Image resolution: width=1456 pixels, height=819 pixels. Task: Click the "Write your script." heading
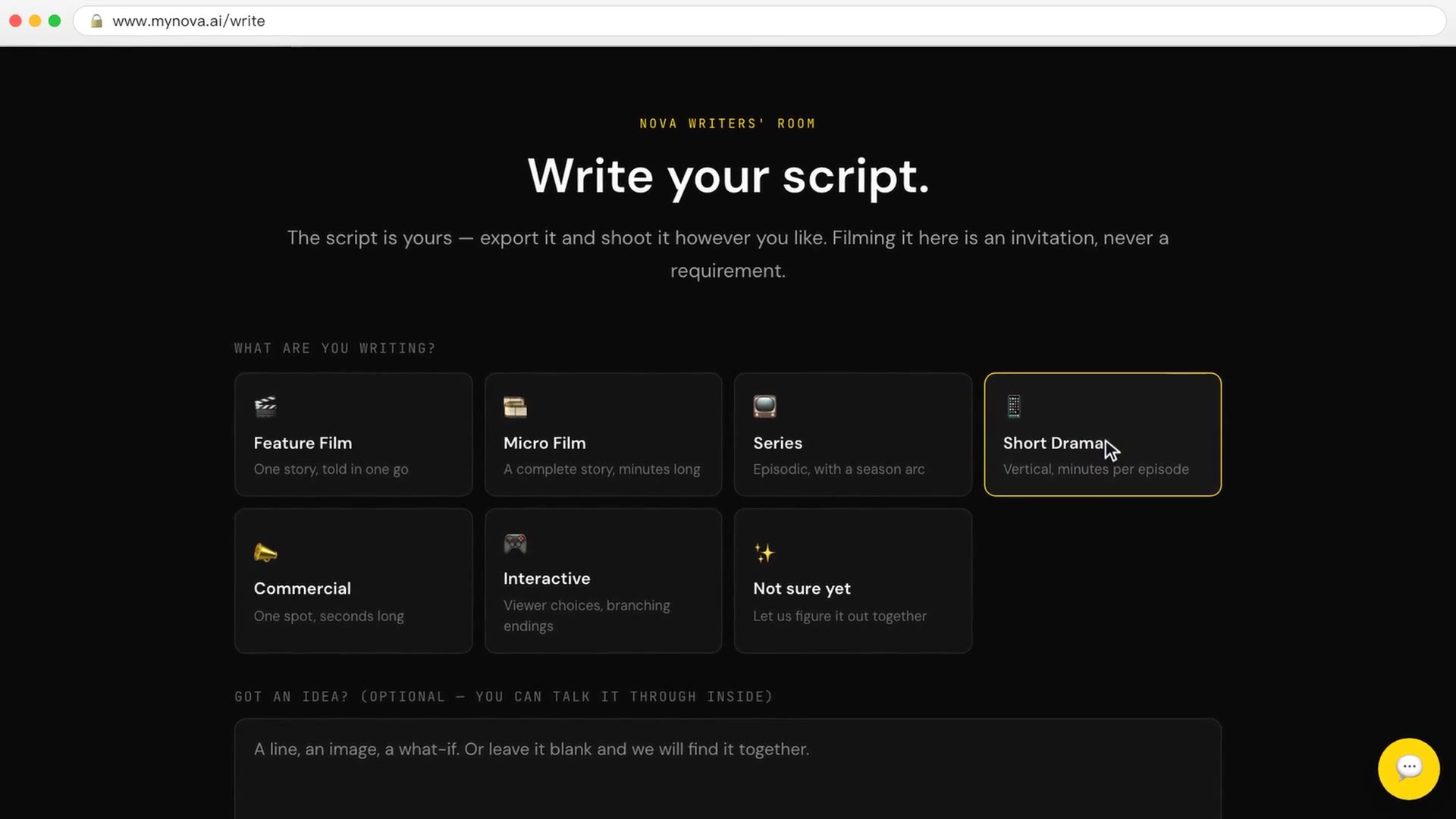coord(728,176)
